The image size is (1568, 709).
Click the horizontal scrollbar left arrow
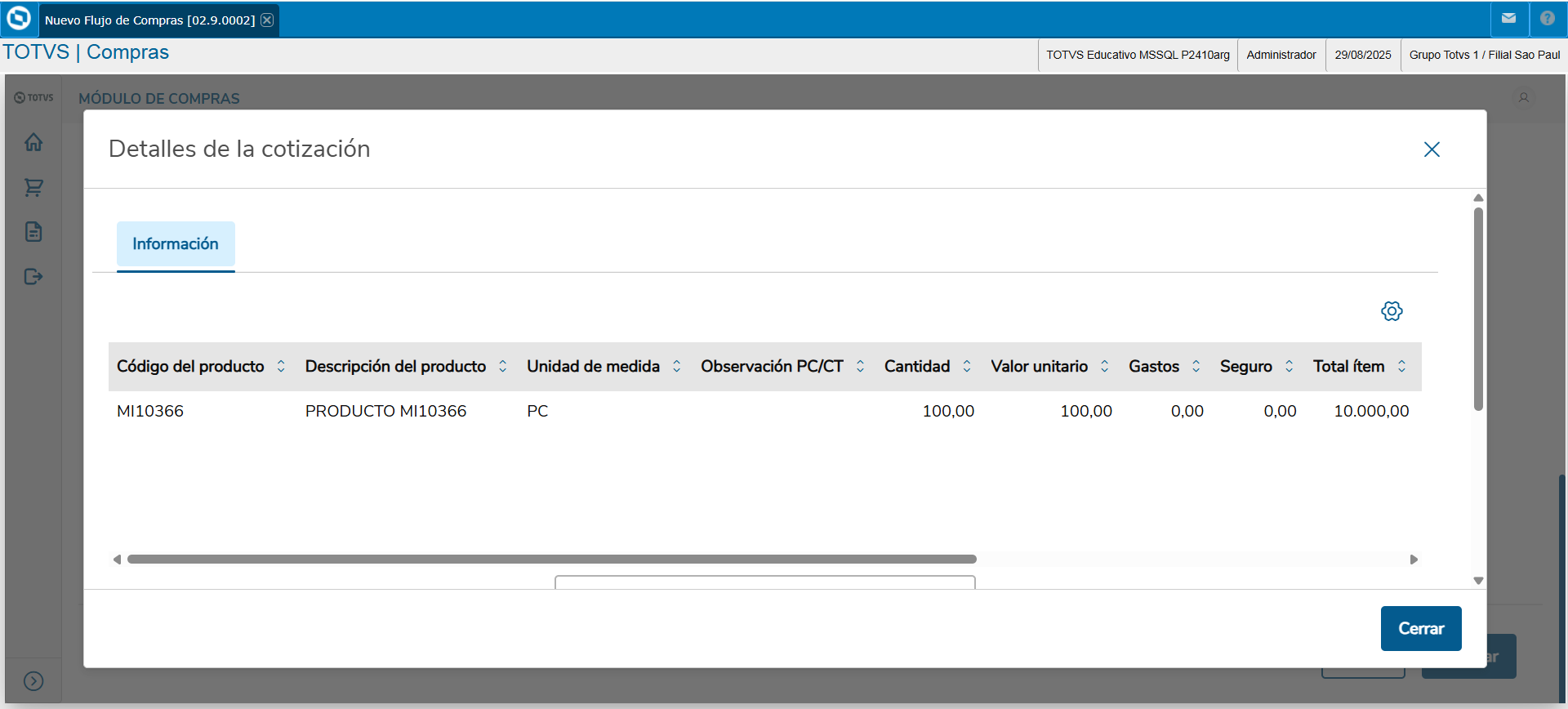(x=117, y=560)
